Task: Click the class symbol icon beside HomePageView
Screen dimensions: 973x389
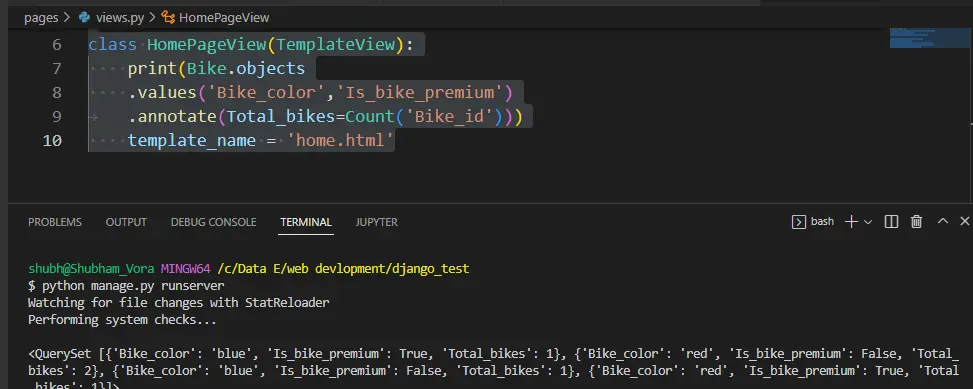Action: coord(168,18)
